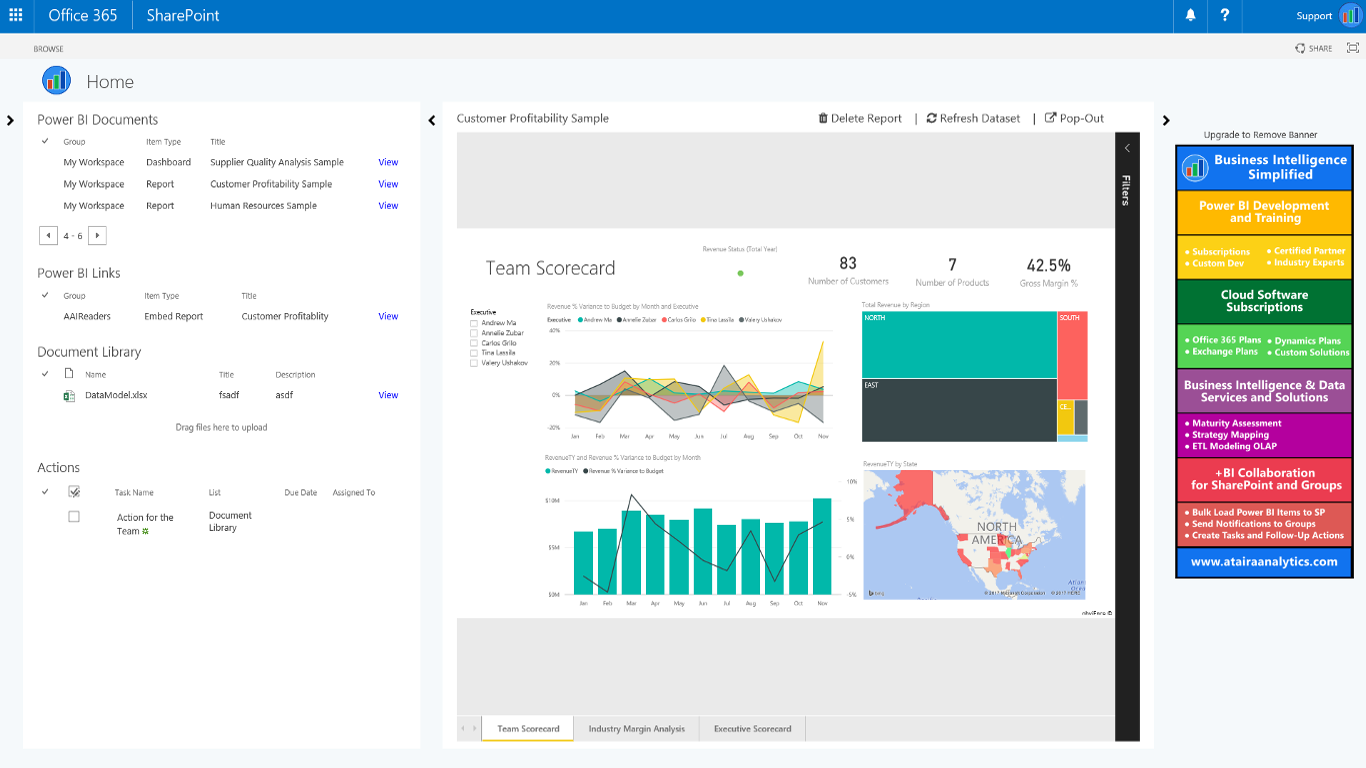Viewport: 1366px width, 768px height.
Task: Open the Office 365 app launcher grid
Action: click(x=16, y=16)
